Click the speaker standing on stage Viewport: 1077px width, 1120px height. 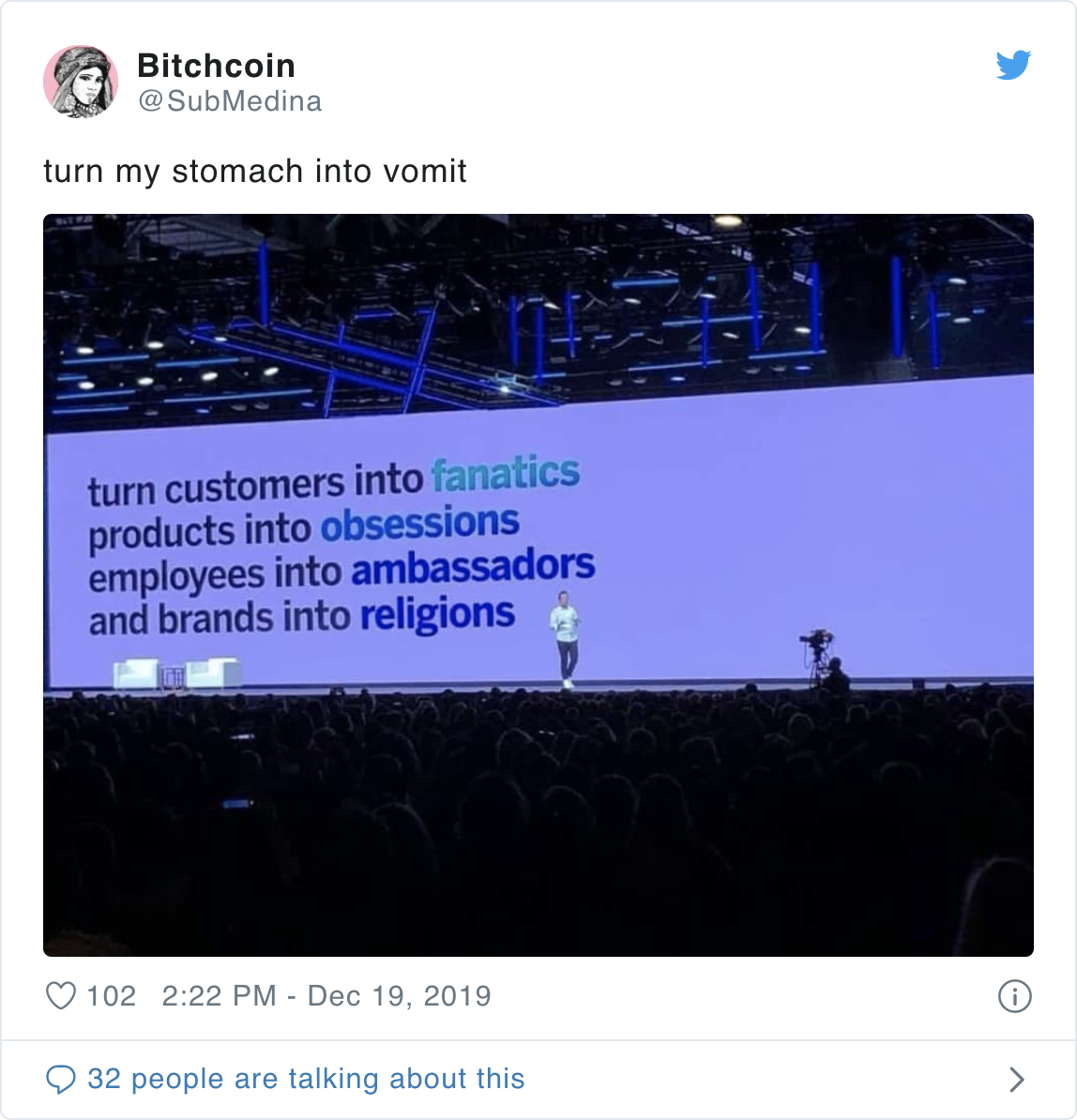pyautogui.click(x=566, y=640)
